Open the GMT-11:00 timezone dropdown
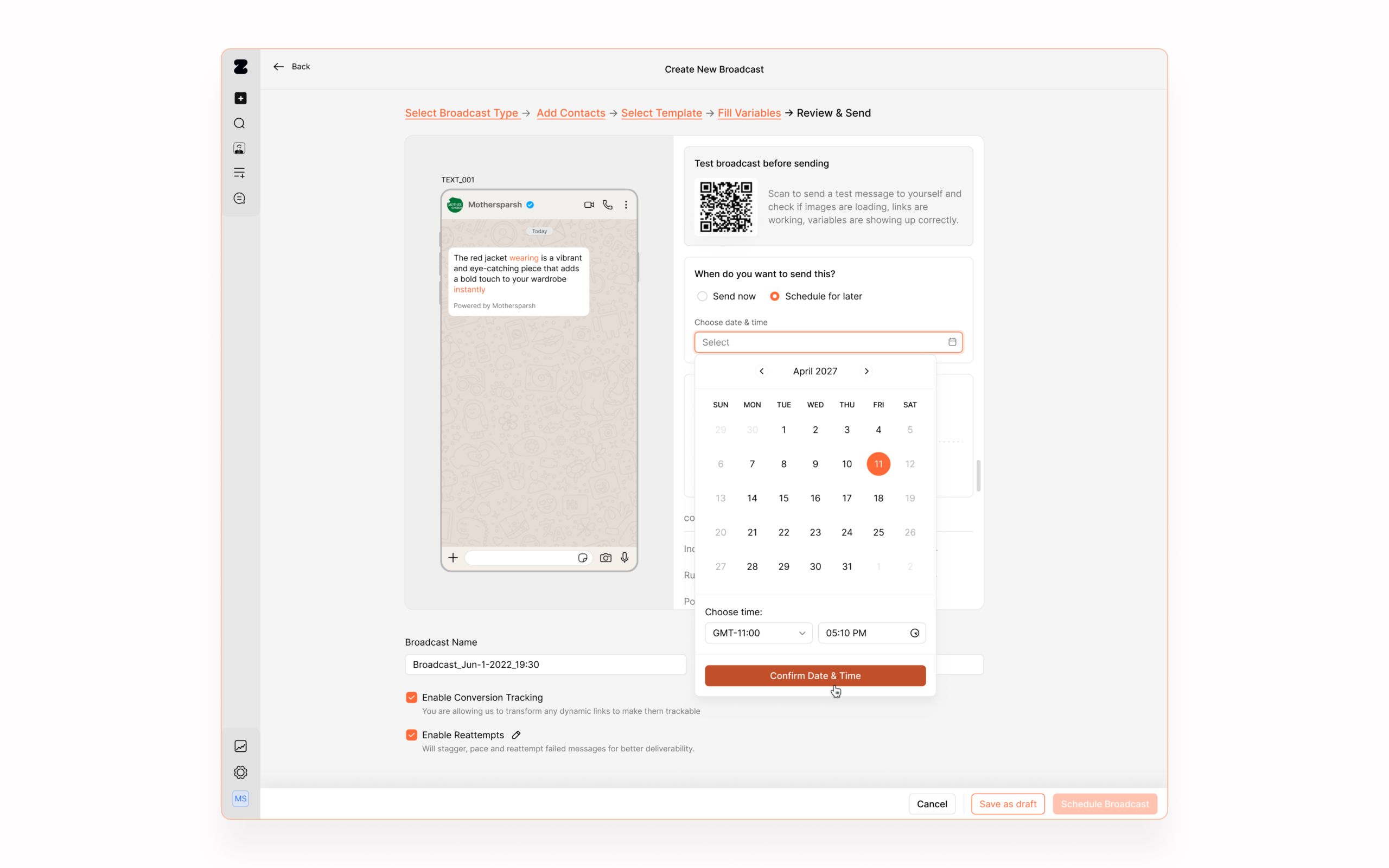Viewport: 1389px width, 868px height. [759, 633]
